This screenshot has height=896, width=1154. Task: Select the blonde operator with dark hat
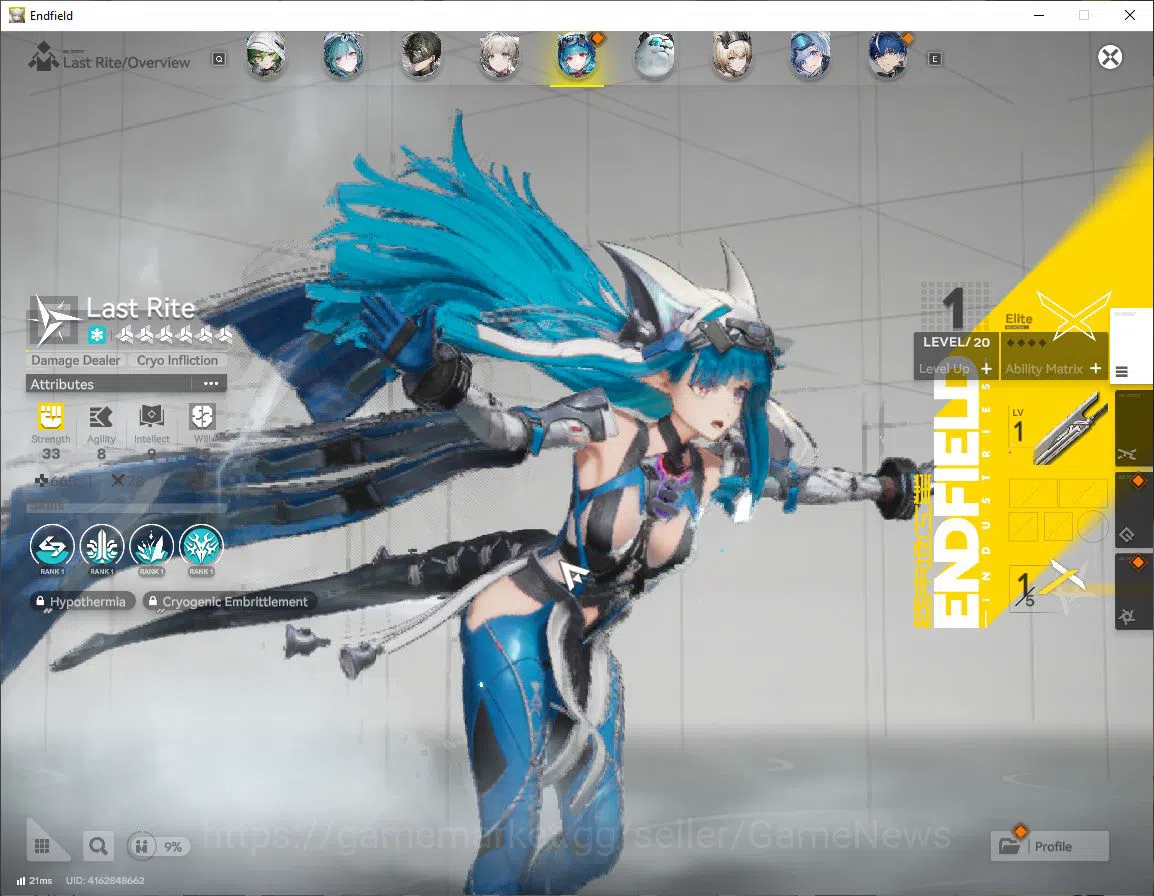tap(732, 55)
